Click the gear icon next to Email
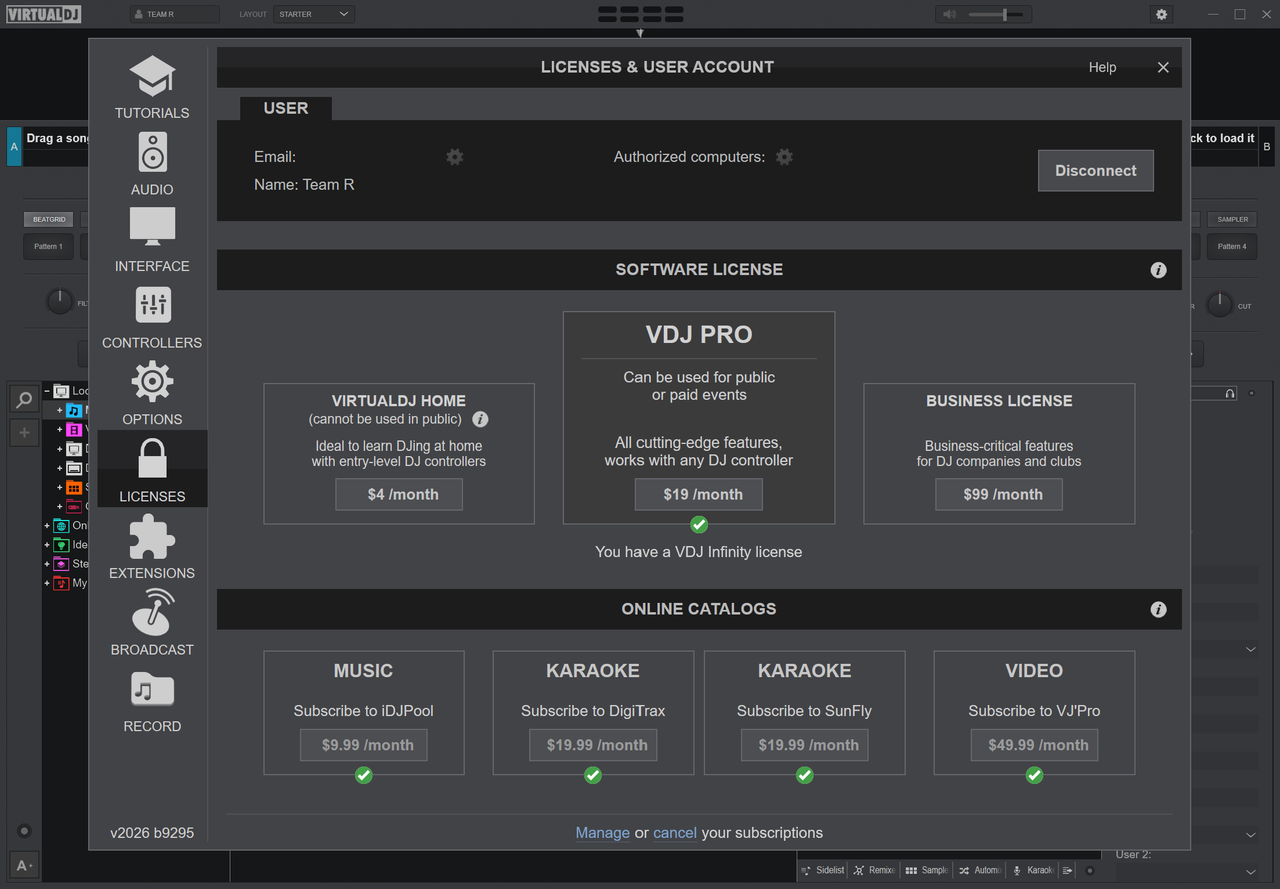 (455, 157)
